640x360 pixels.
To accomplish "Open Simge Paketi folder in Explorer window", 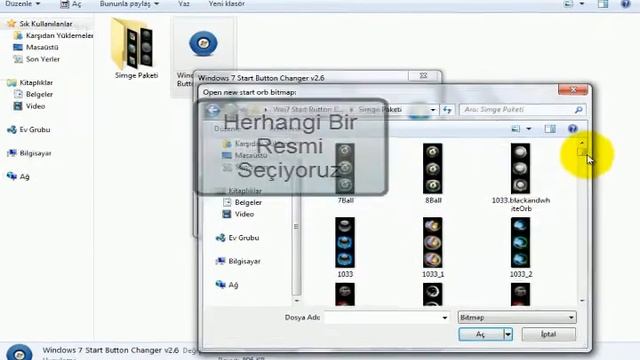I will [x=133, y=44].
